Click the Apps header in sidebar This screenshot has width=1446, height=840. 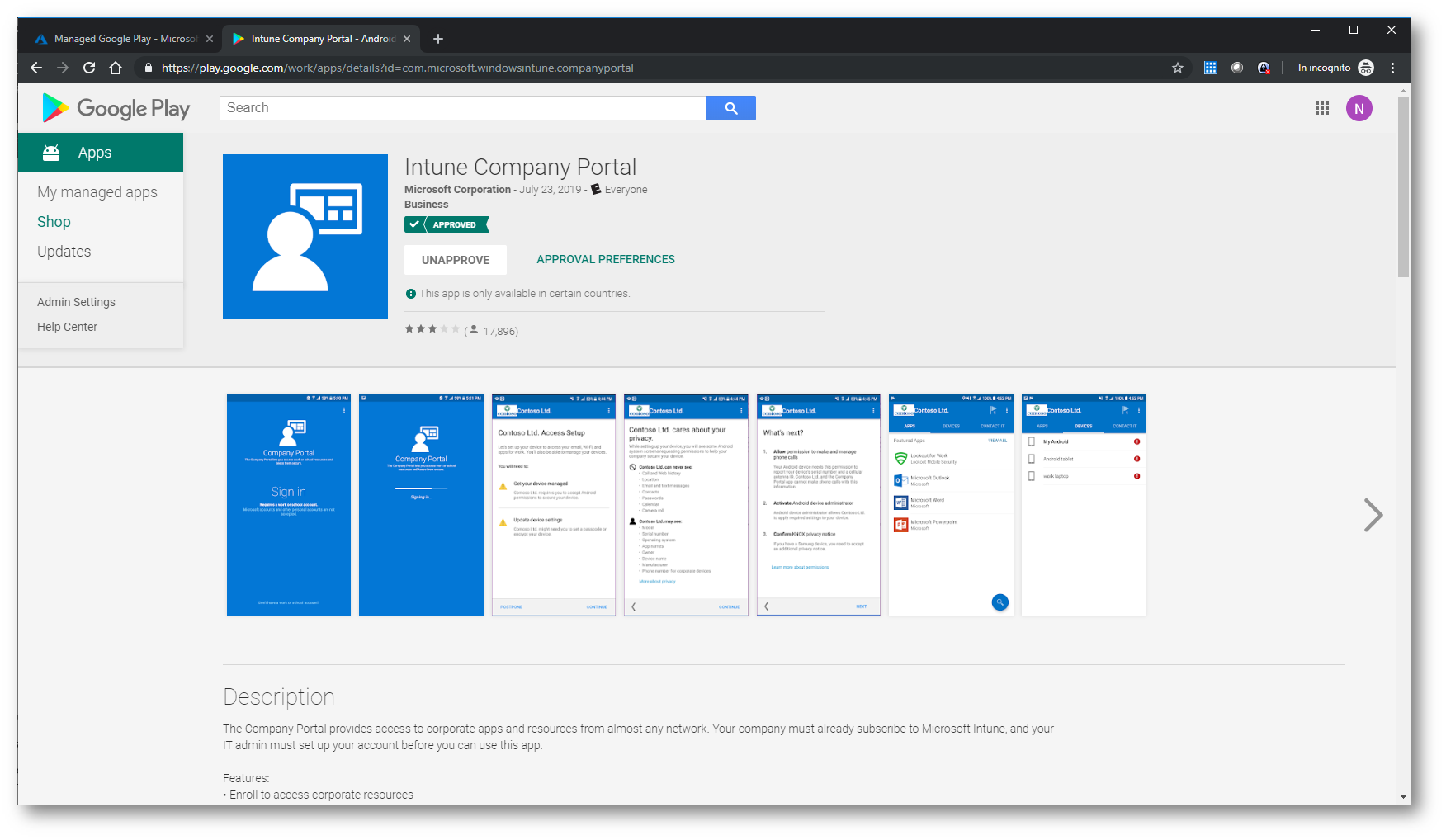[101, 153]
